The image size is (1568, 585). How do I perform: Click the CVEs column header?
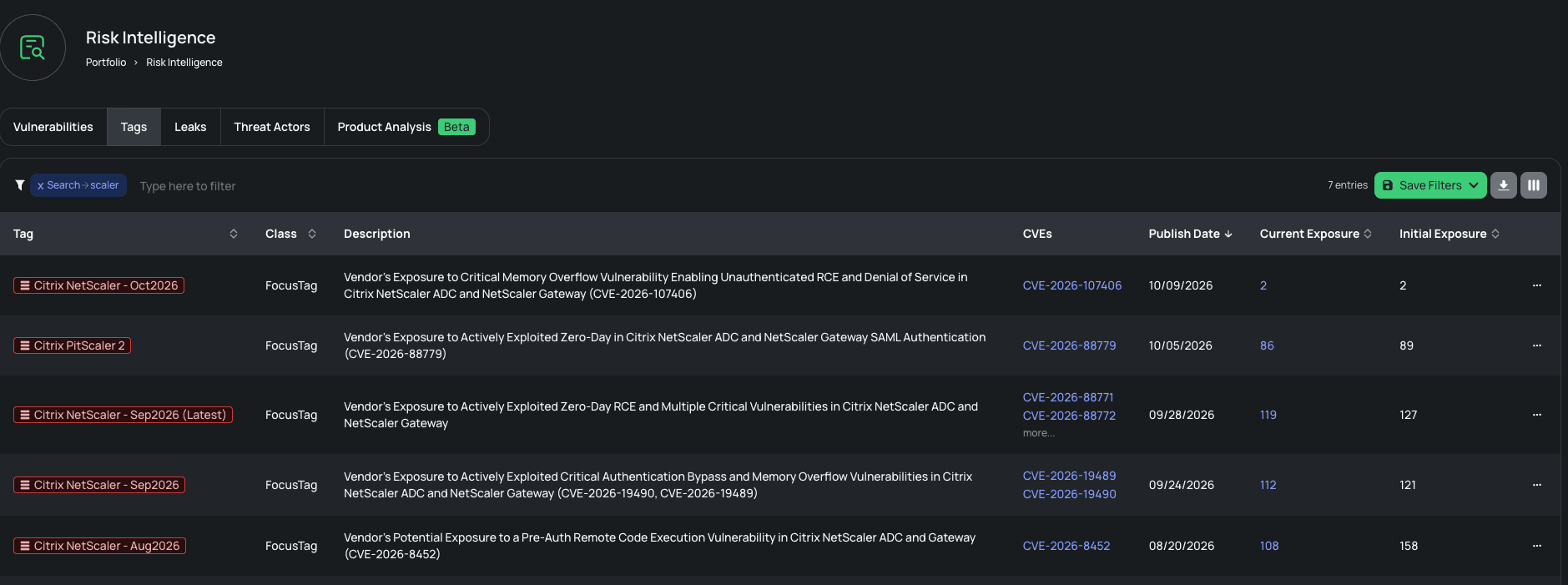1037,234
